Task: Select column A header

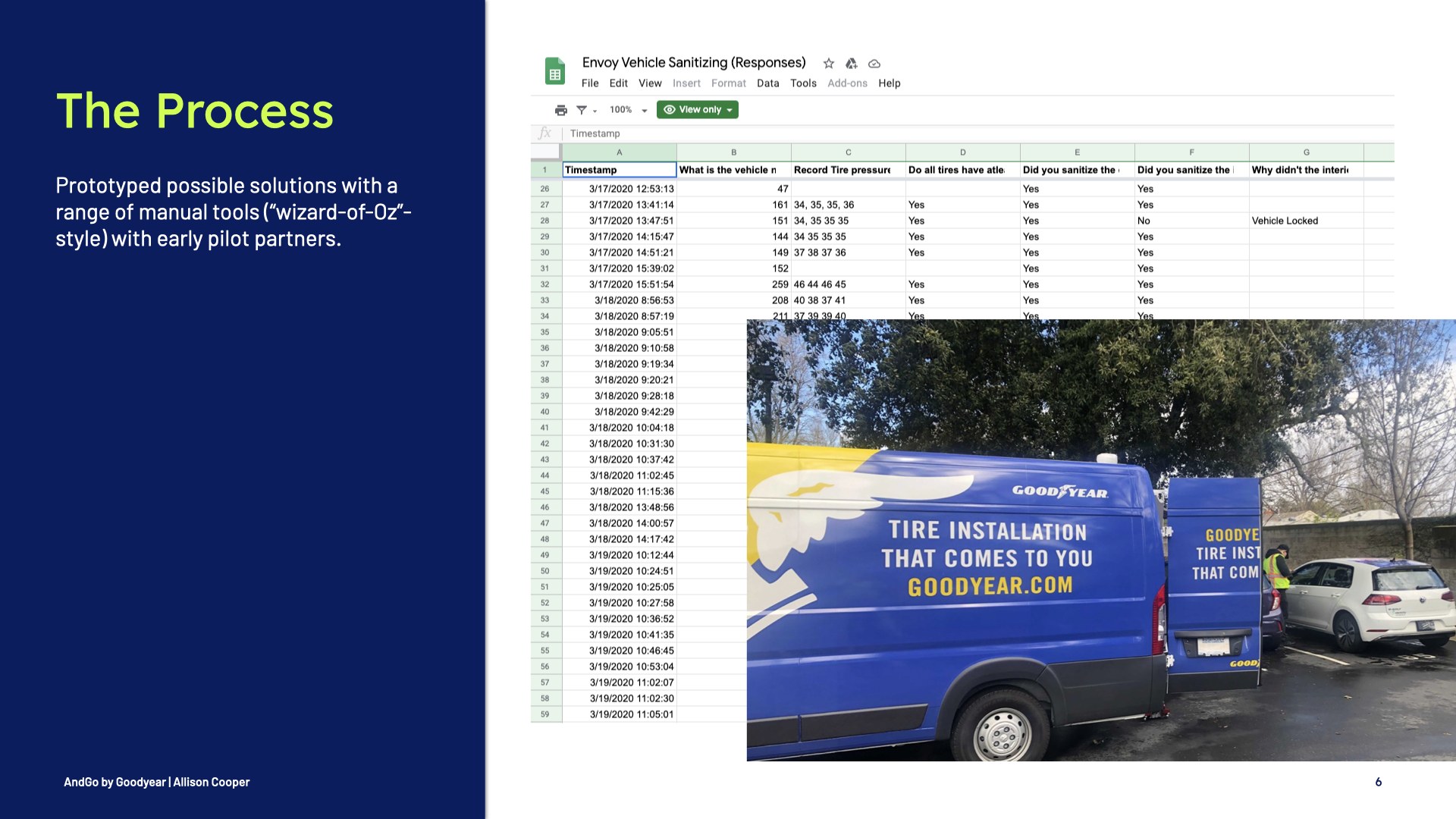Action: click(x=620, y=152)
